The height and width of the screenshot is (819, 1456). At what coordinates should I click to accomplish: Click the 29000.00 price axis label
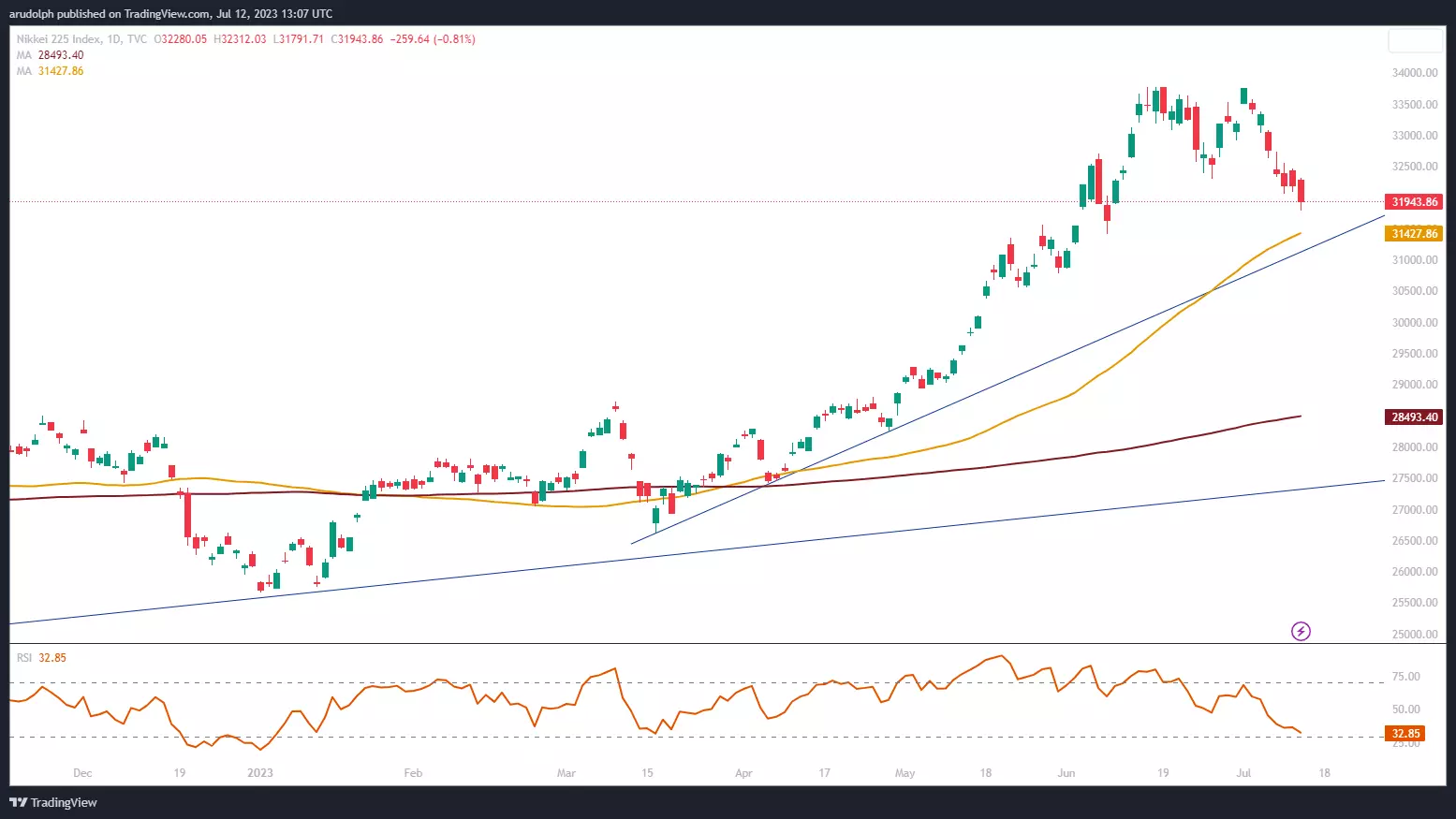click(1415, 385)
